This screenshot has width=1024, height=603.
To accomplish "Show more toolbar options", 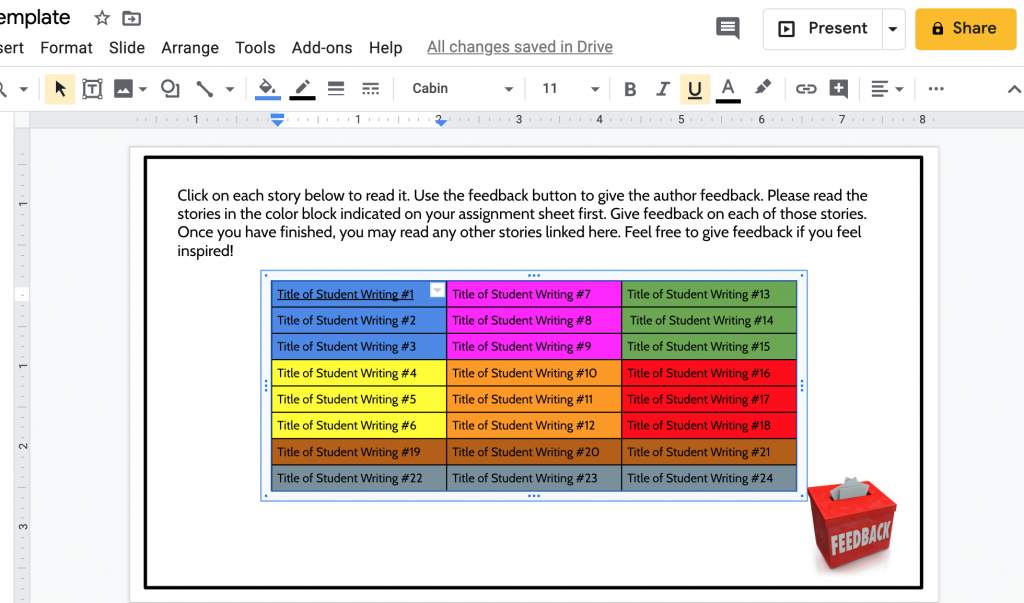I will click(x=936, y=89).
